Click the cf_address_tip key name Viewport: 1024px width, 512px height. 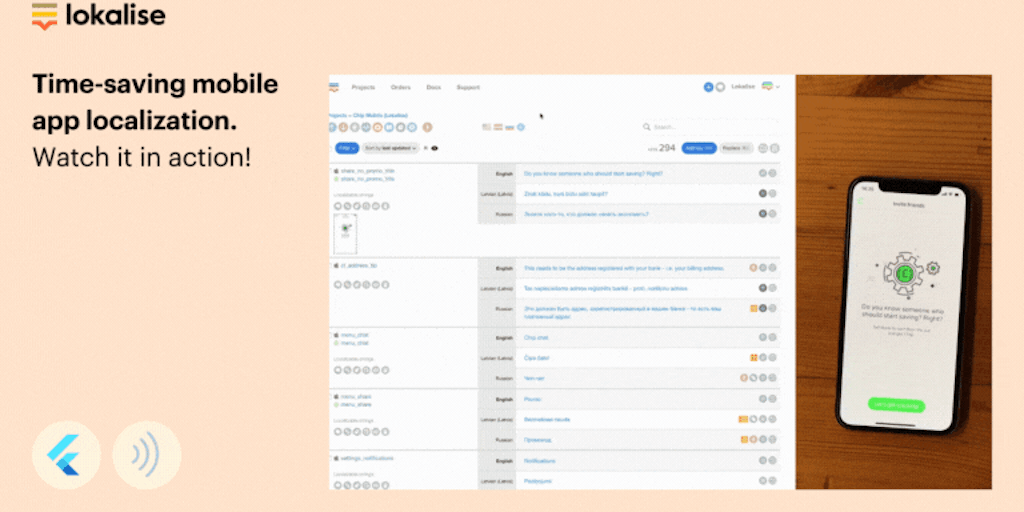coord(359,266)
